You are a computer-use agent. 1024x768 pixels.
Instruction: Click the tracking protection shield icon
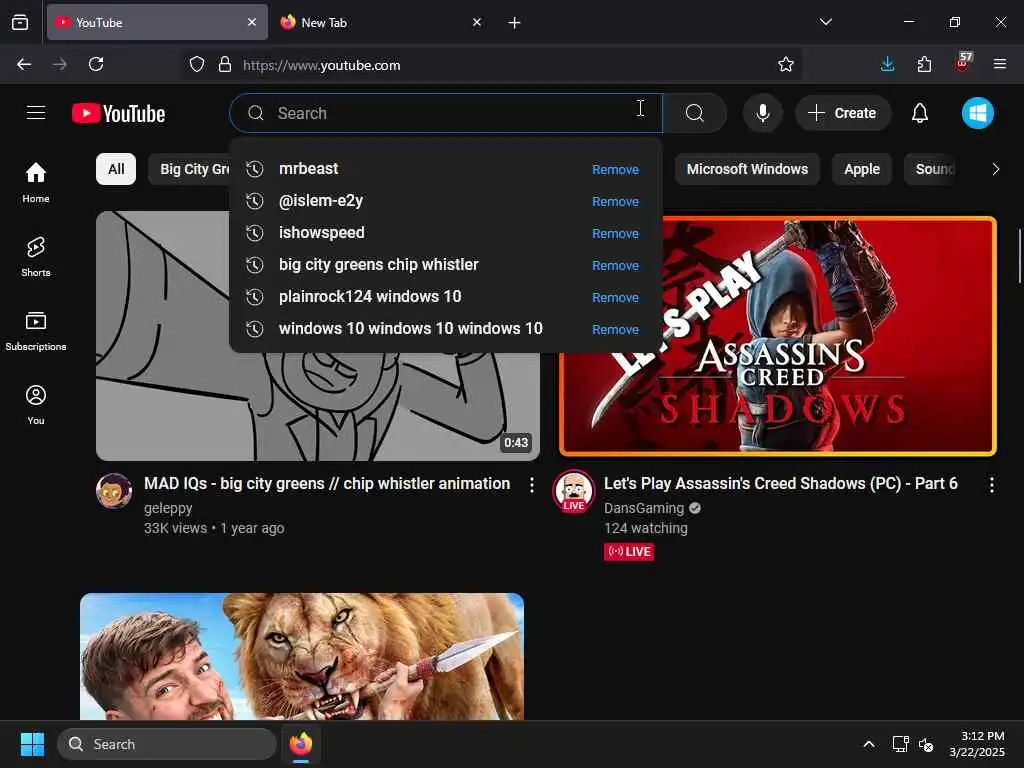click(197, 64)
